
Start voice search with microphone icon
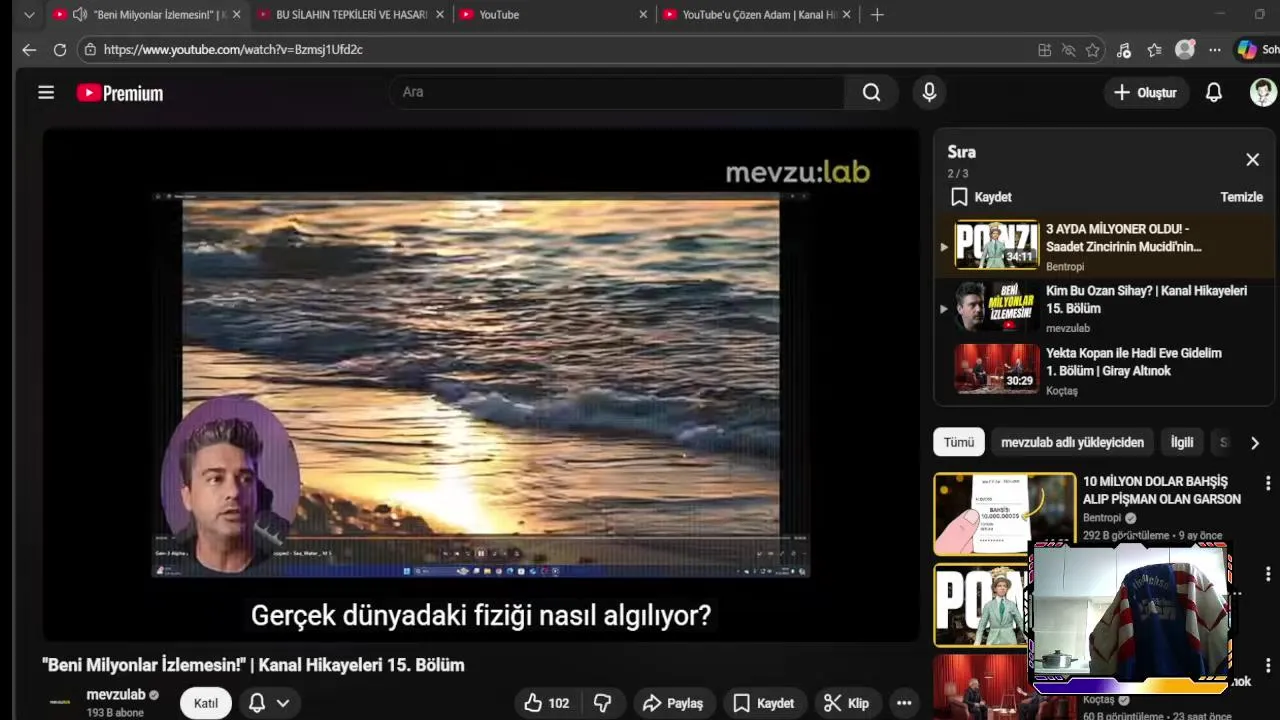(x=929, y=92)
